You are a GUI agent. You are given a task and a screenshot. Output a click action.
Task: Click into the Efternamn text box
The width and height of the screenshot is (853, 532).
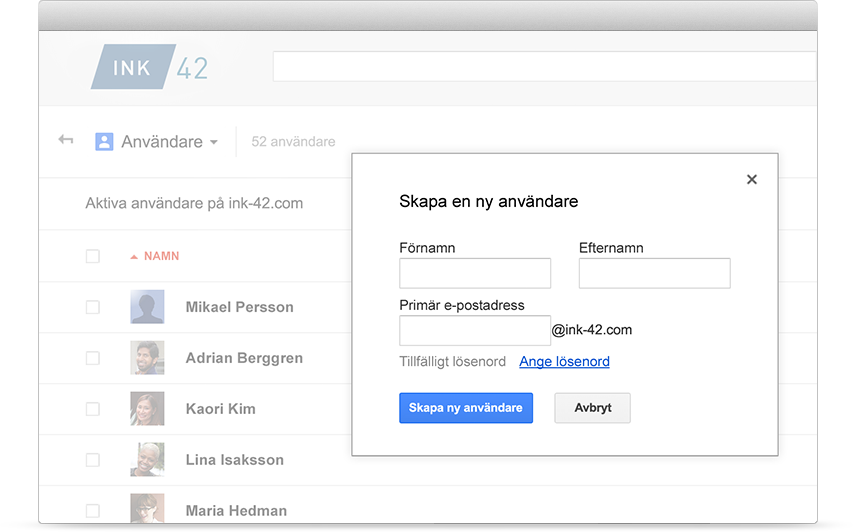(654, 273)
